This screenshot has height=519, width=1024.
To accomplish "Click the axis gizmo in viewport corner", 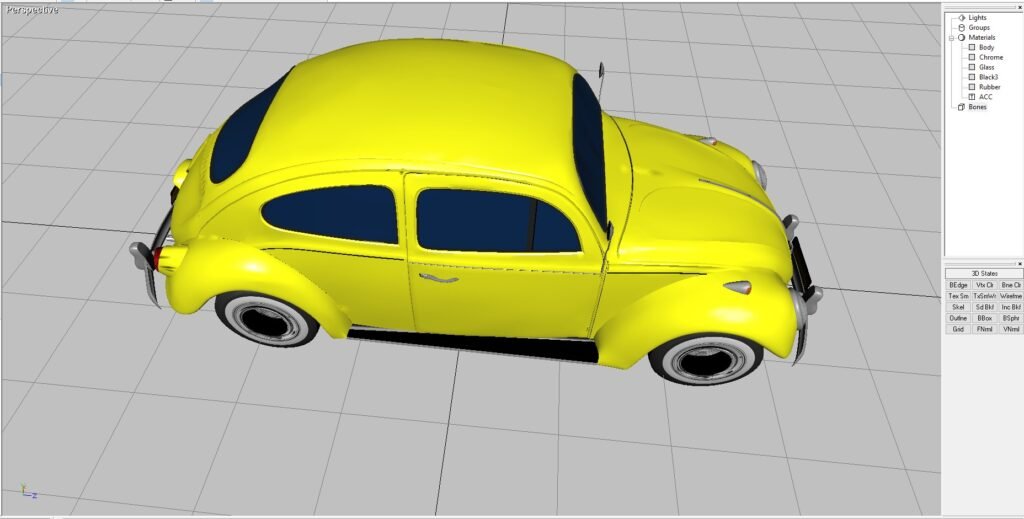I will 29,493.
